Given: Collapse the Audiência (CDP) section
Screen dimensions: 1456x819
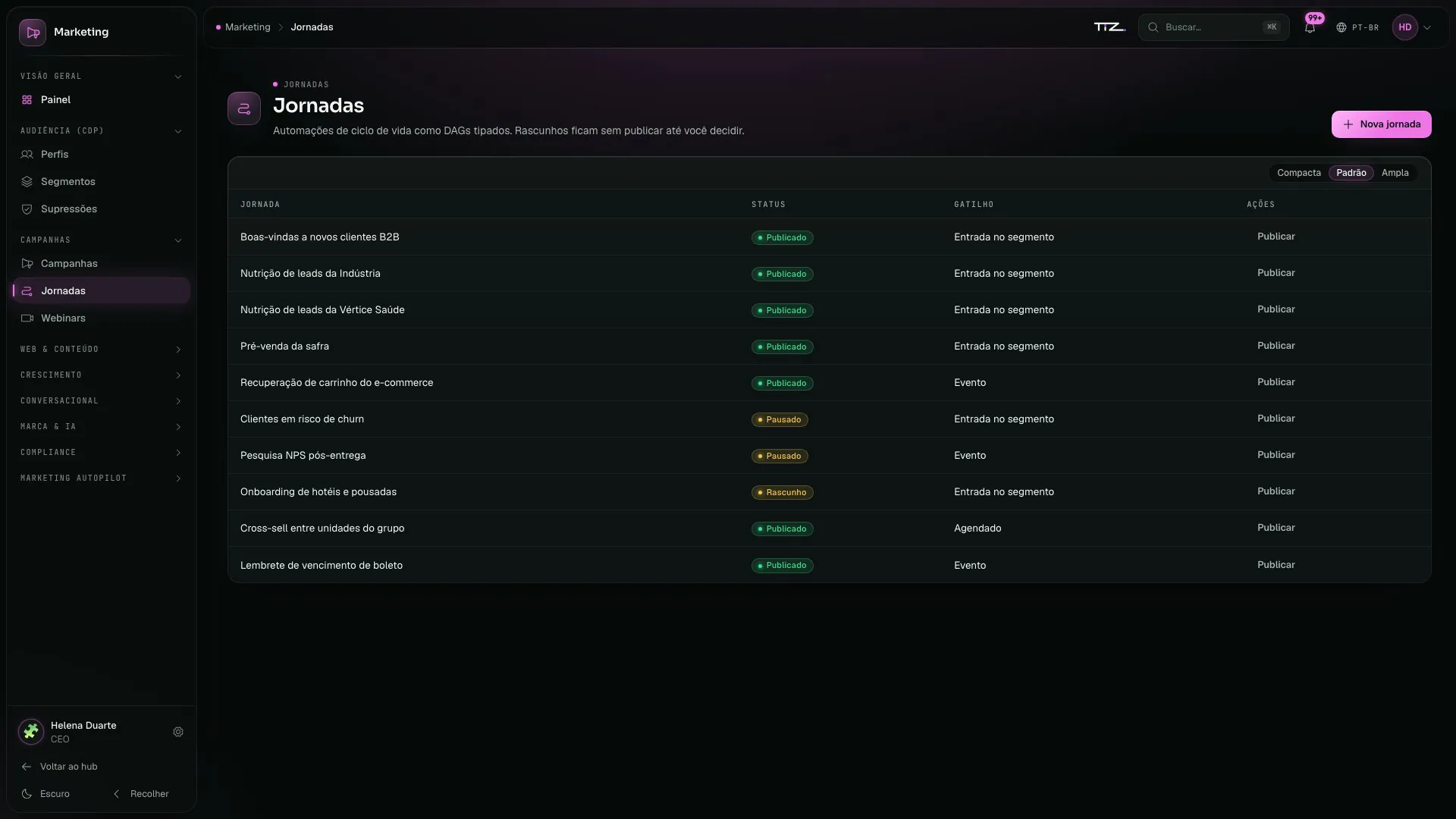Looking at the screenshot, I should tap(101, 131).
